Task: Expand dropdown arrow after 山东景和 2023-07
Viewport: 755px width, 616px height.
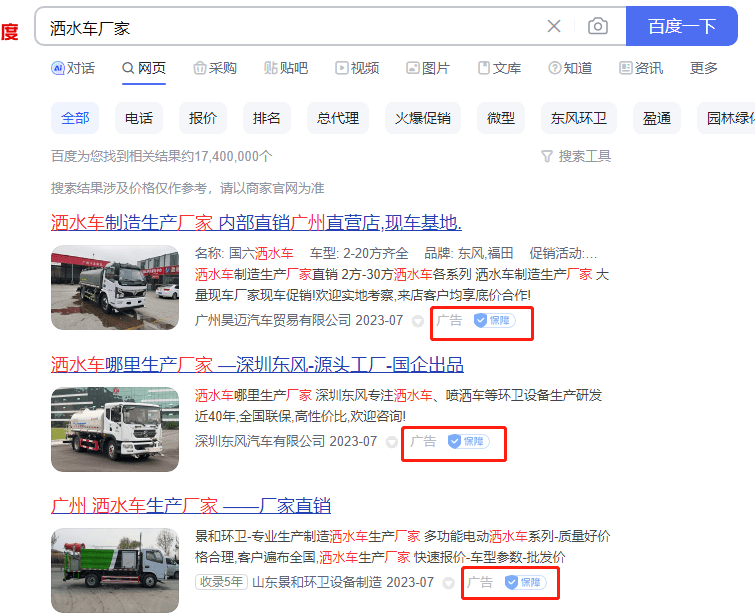Action: click(449, 583)
